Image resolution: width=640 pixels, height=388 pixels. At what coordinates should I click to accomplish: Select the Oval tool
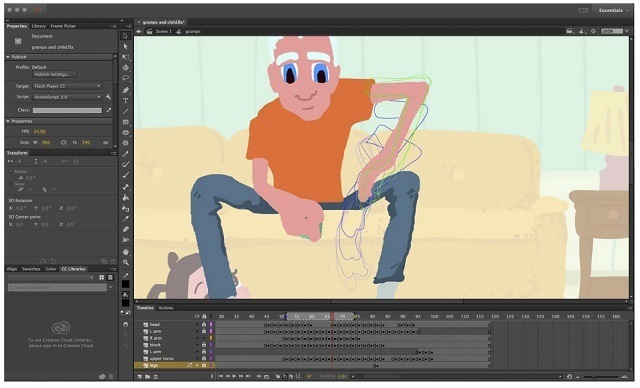click(126, 133)
